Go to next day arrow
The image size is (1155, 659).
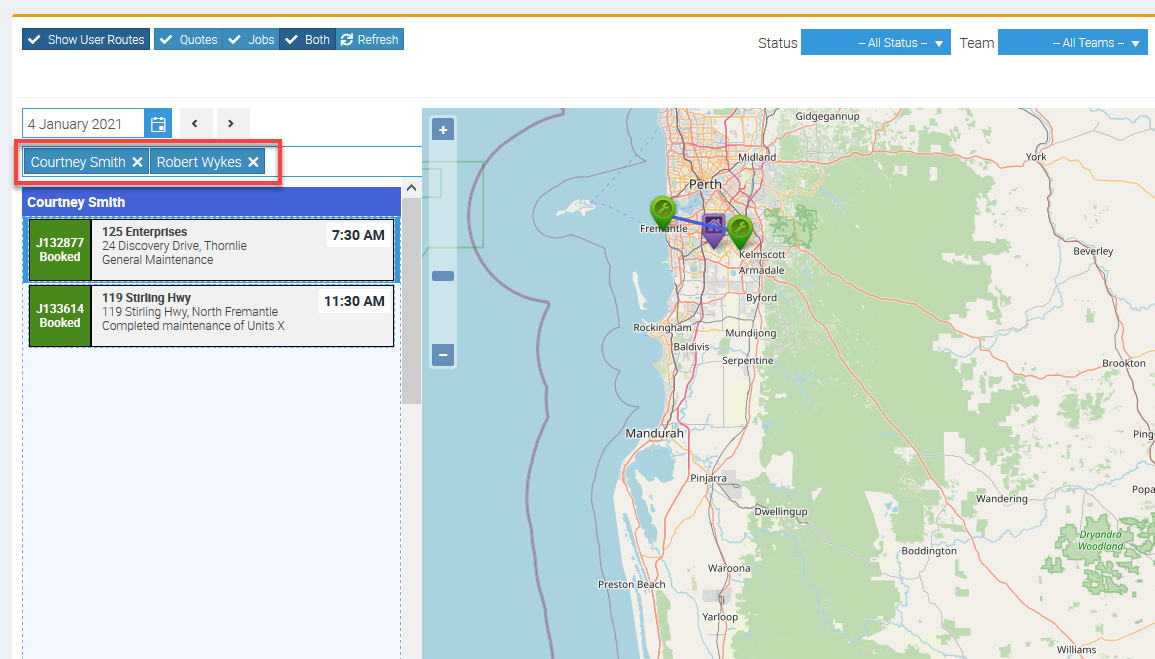232,124
